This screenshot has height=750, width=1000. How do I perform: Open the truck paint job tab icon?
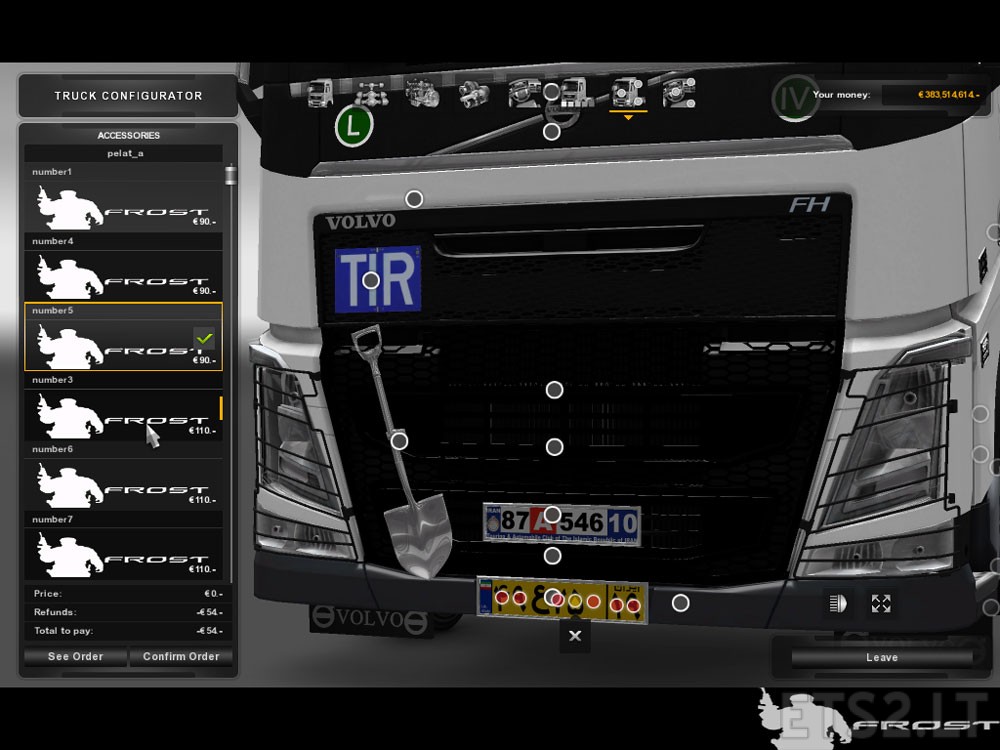[x=576, y=94]
